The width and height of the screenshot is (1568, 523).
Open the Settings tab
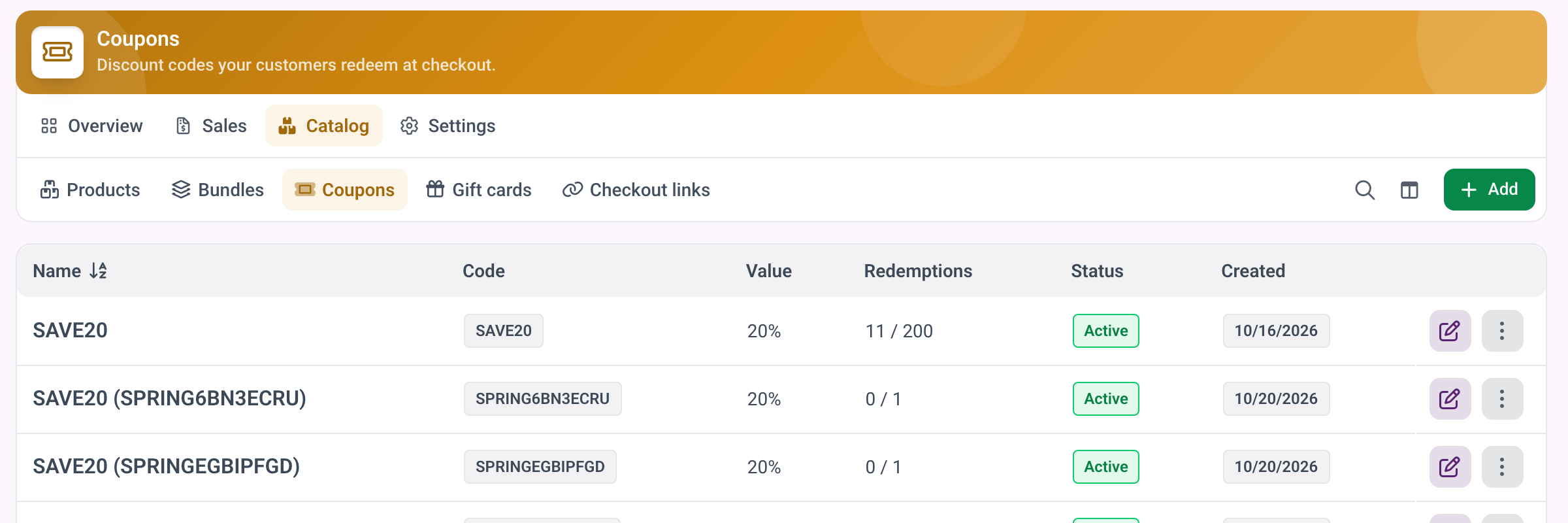coord(448,126)
